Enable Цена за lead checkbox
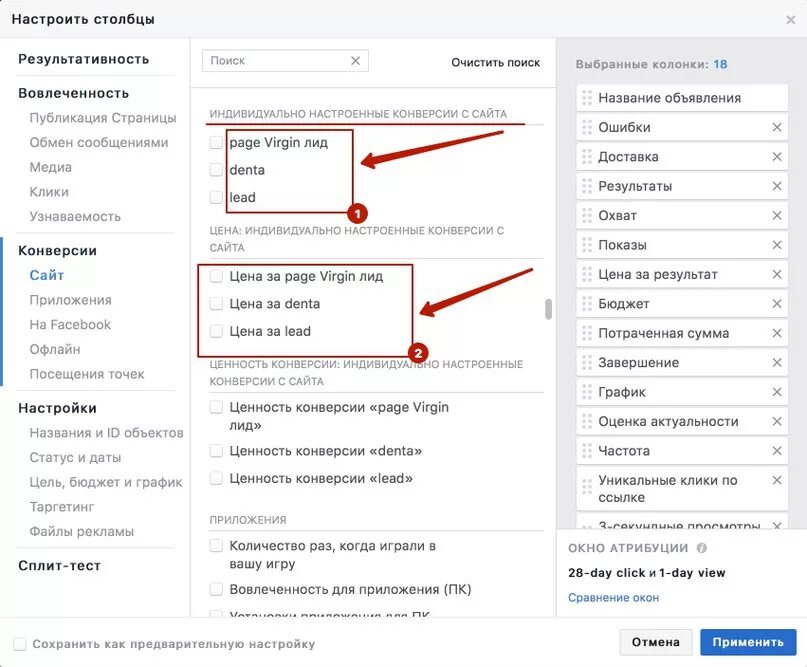This screenshot has height=667, width=807. (216, 331)
